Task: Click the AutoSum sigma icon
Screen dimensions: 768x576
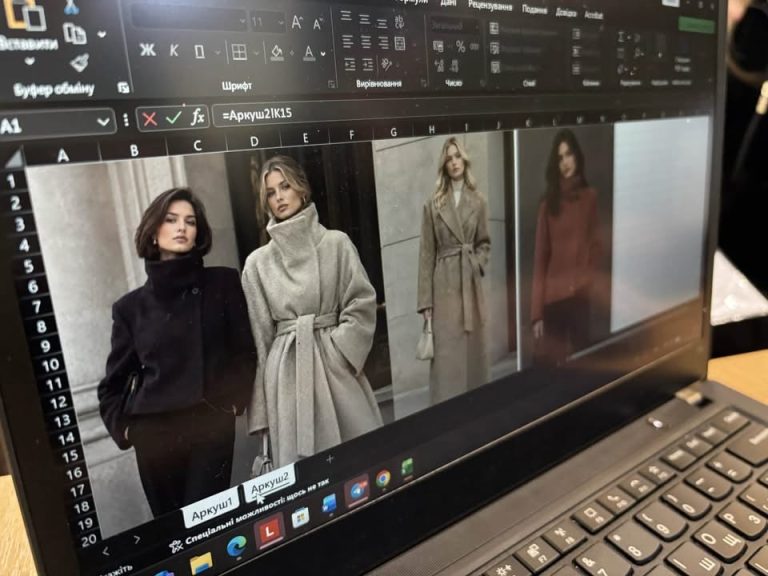Action: (622, 36)
